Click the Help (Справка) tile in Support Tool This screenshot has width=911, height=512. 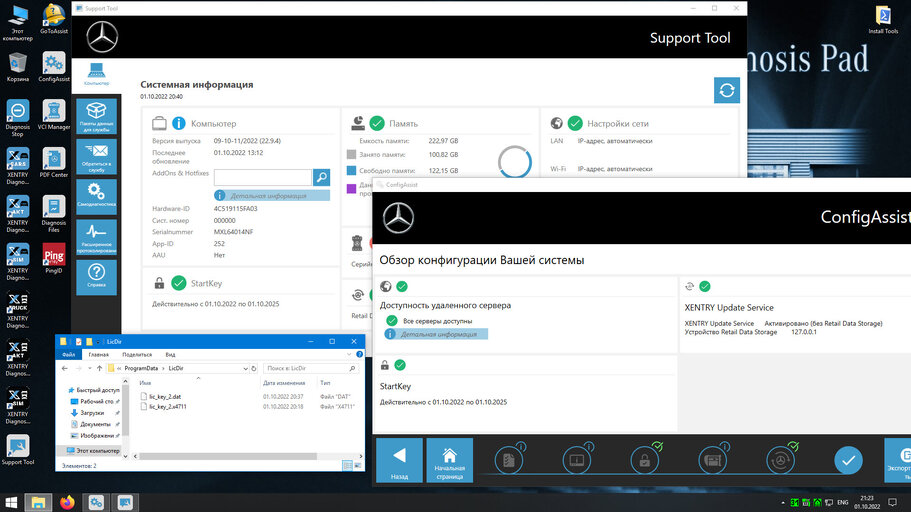[96, 277]
